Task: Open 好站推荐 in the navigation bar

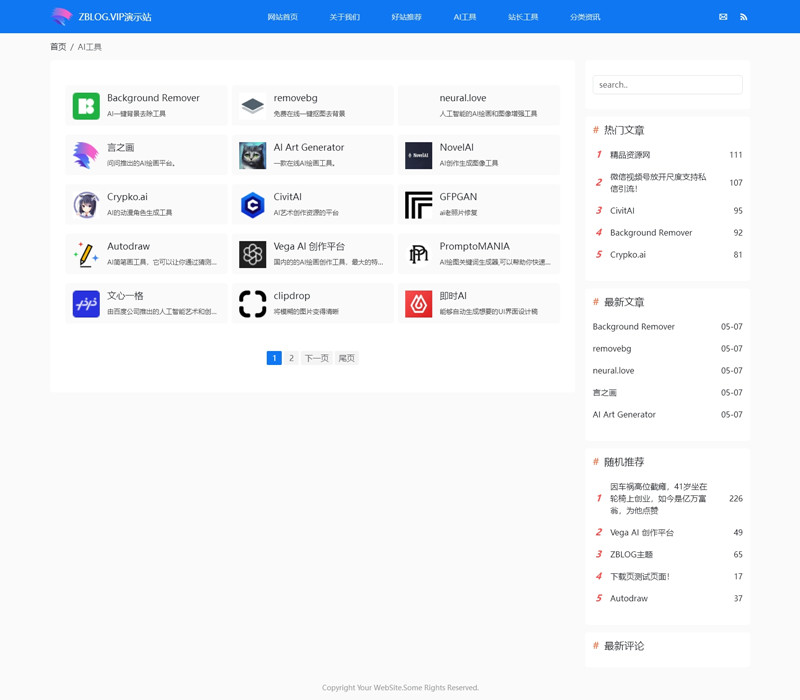Action: (x=407, y=17)
